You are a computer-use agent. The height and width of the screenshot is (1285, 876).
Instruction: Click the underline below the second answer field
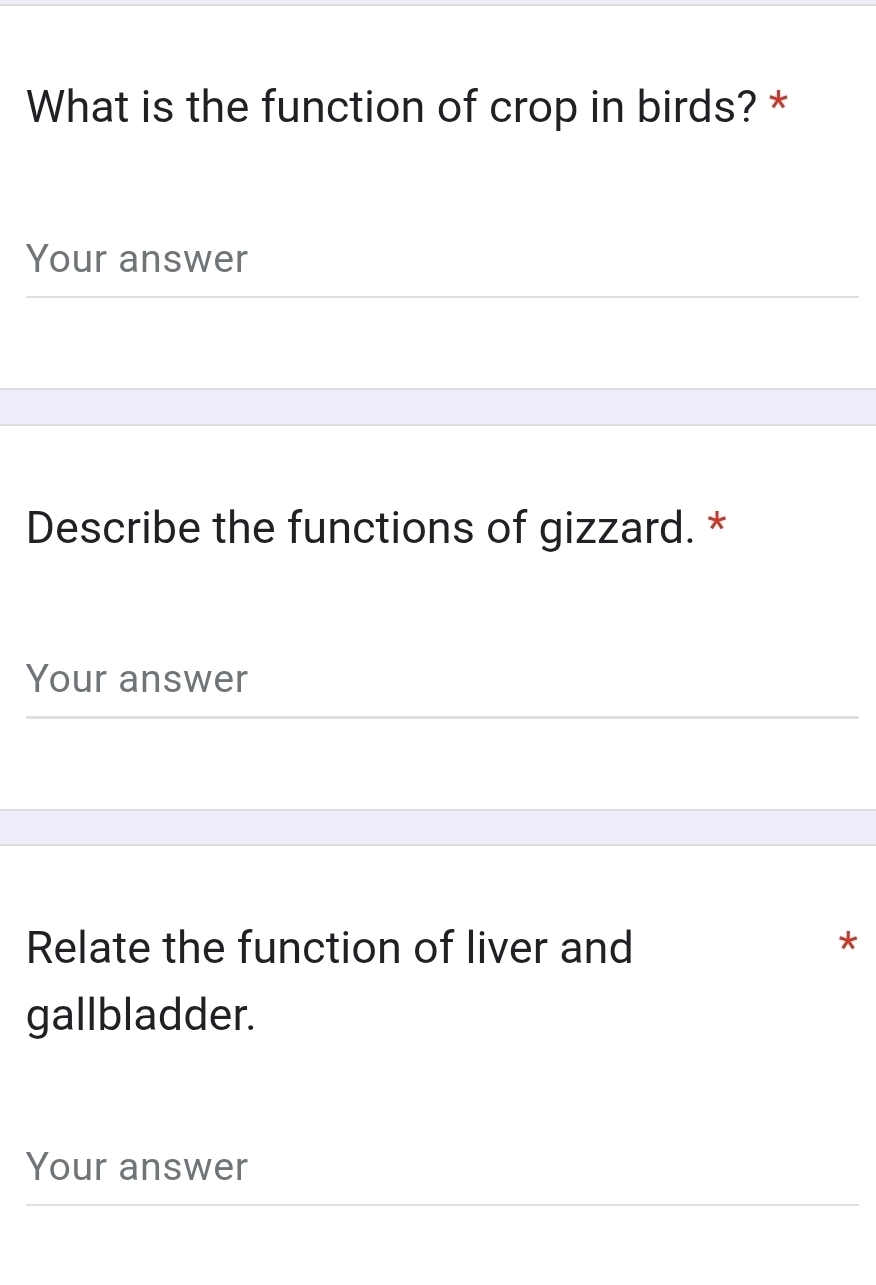coord(440,717)
